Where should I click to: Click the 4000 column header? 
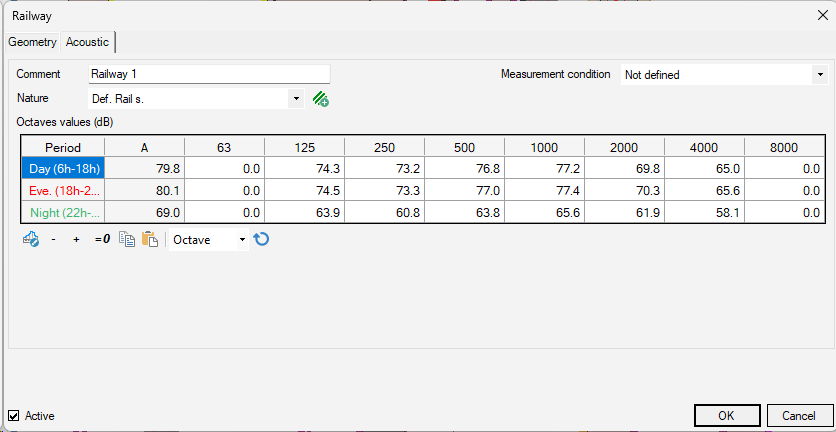click(x=704, y=147)
